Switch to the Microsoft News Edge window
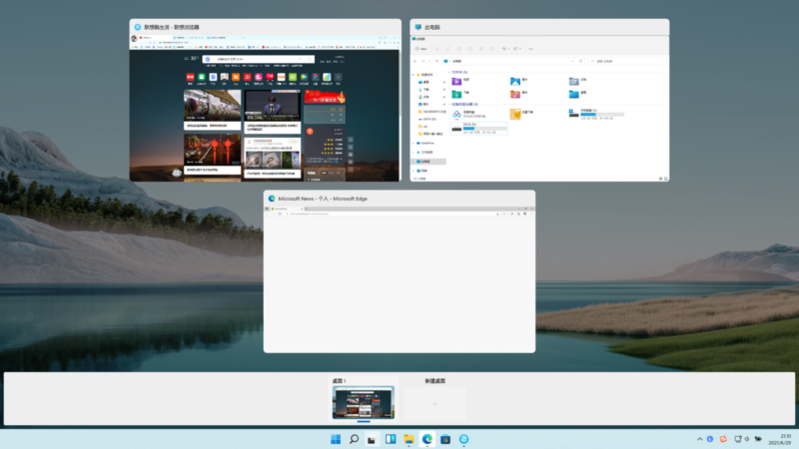Viewport: 799px width, 449px height. [399, 279]
